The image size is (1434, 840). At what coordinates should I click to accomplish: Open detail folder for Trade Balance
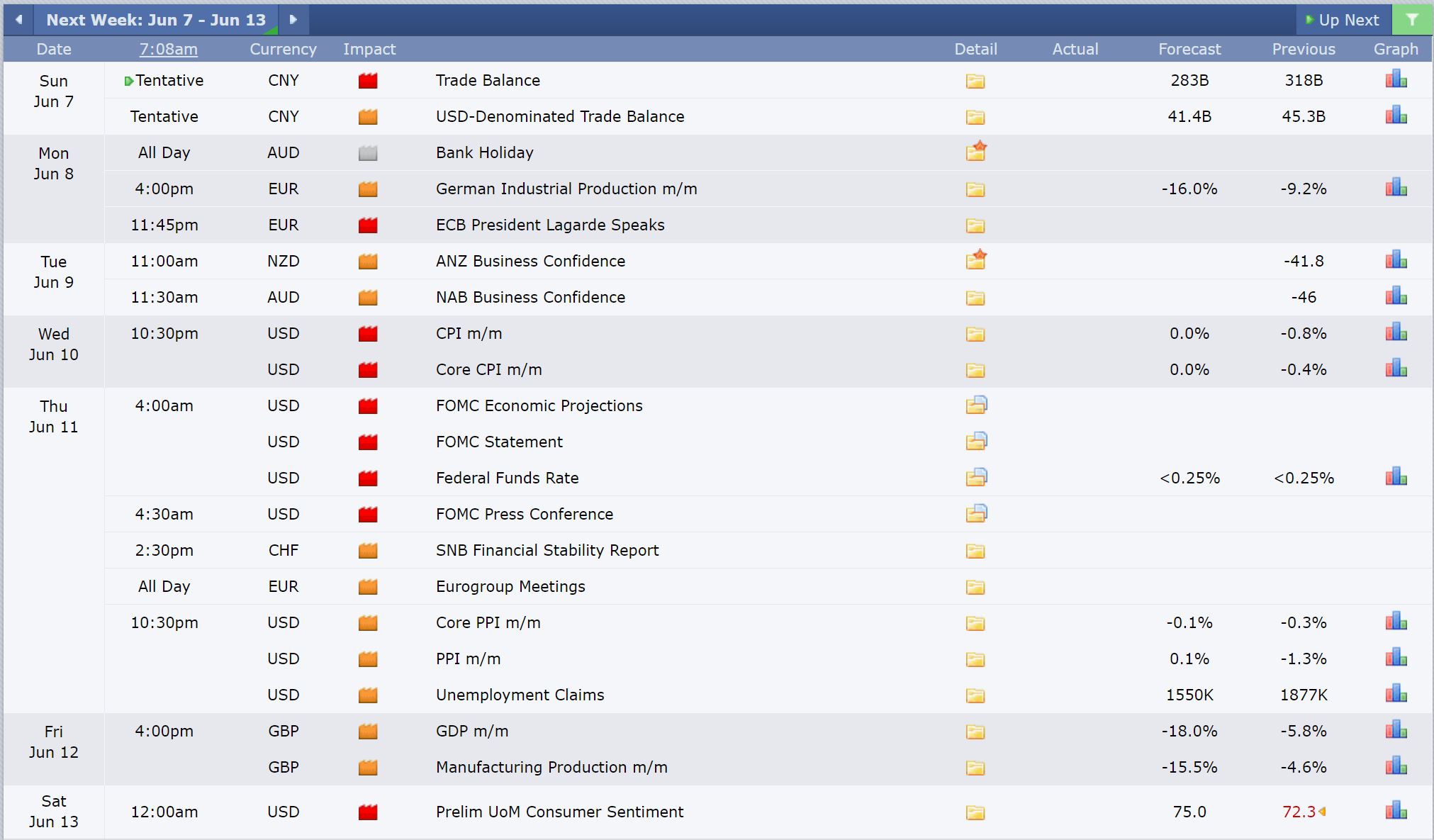975,81
